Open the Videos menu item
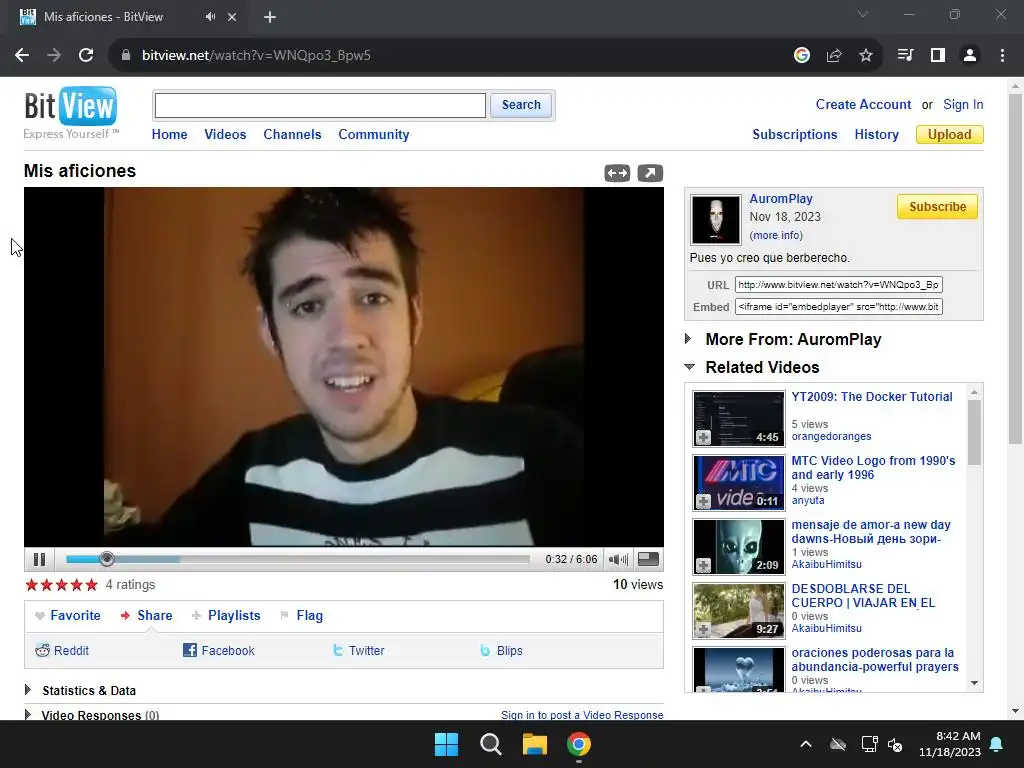 tap(225, 135)
